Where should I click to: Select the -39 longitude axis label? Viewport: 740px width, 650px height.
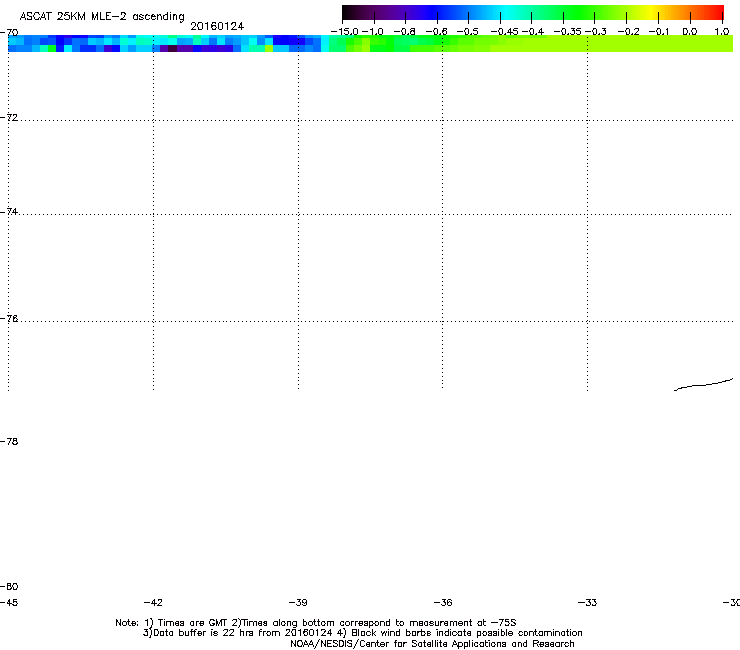click(x=298, y=603)
